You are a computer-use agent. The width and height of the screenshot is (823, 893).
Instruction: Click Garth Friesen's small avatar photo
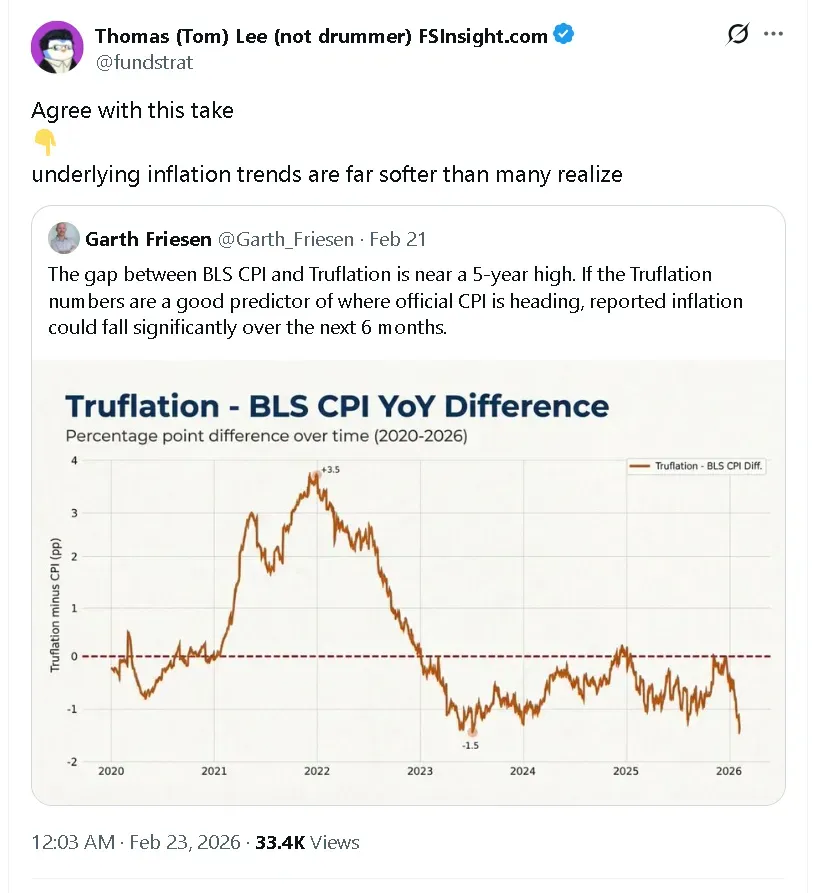pos(63,239)
